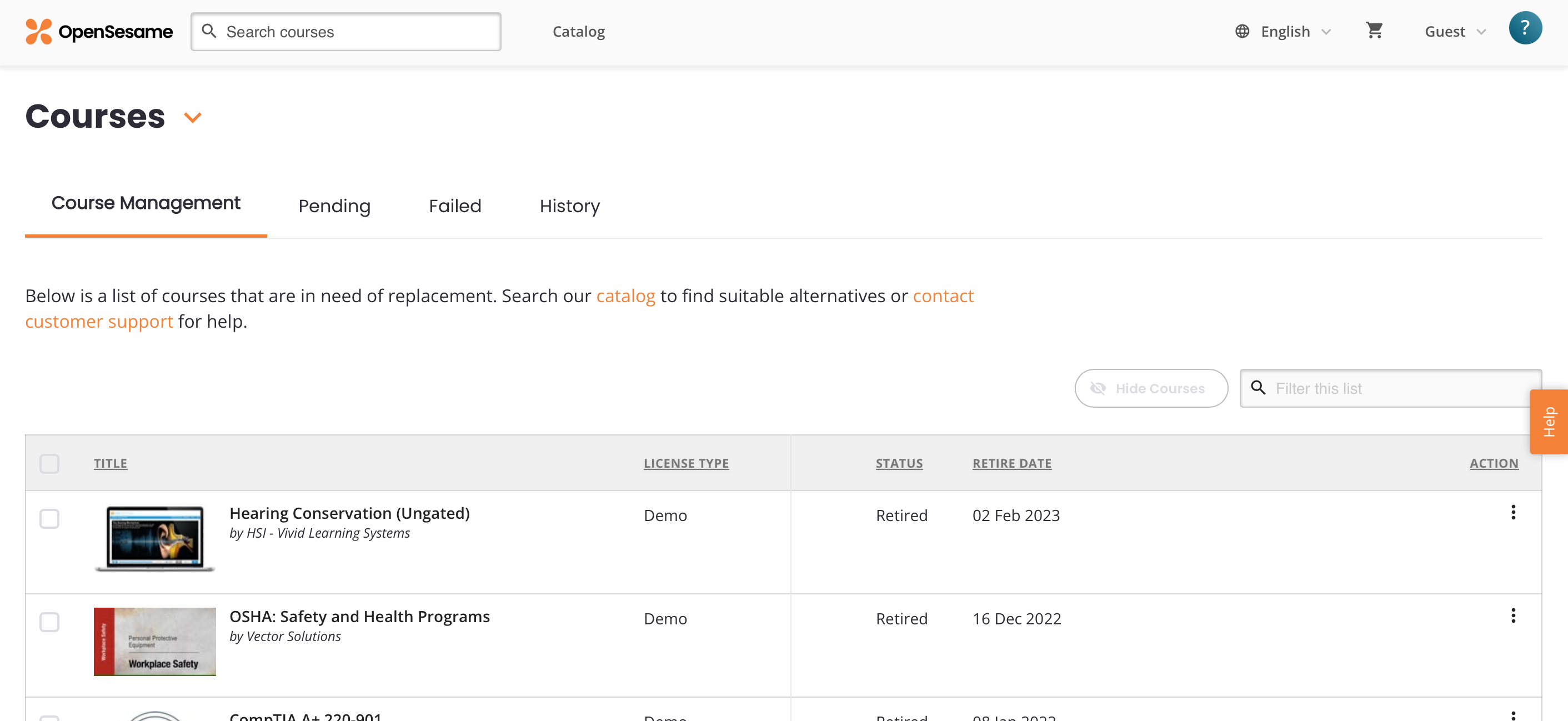The width and height of the screenshot is (1568, 721).
Task: Click 'by HSI - Vivid Learning Systems' text
Action: click(319, 533)
